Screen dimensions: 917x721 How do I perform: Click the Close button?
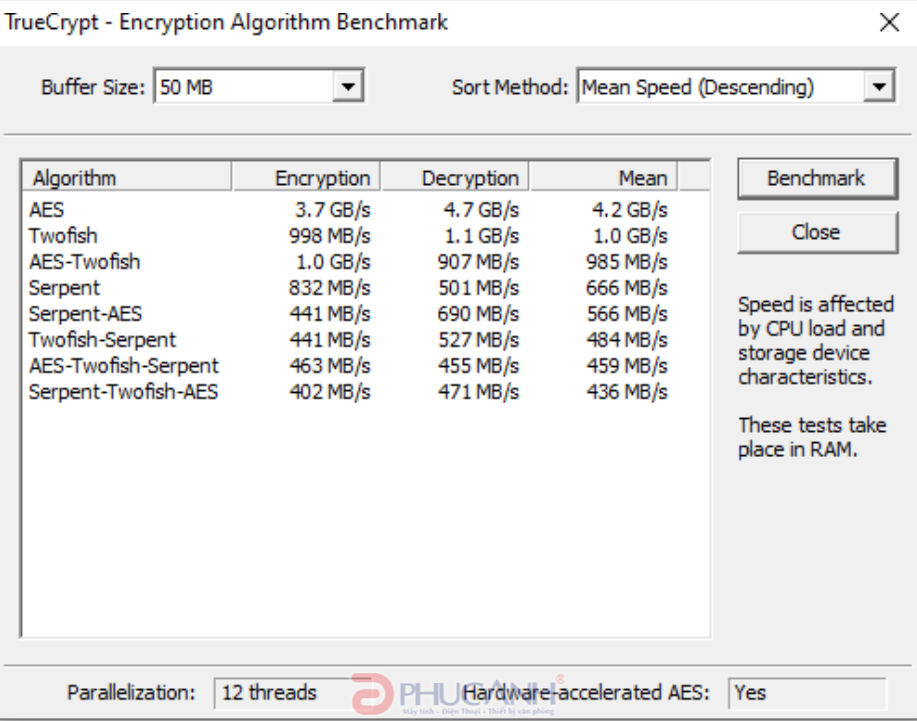tap(817, 232)
